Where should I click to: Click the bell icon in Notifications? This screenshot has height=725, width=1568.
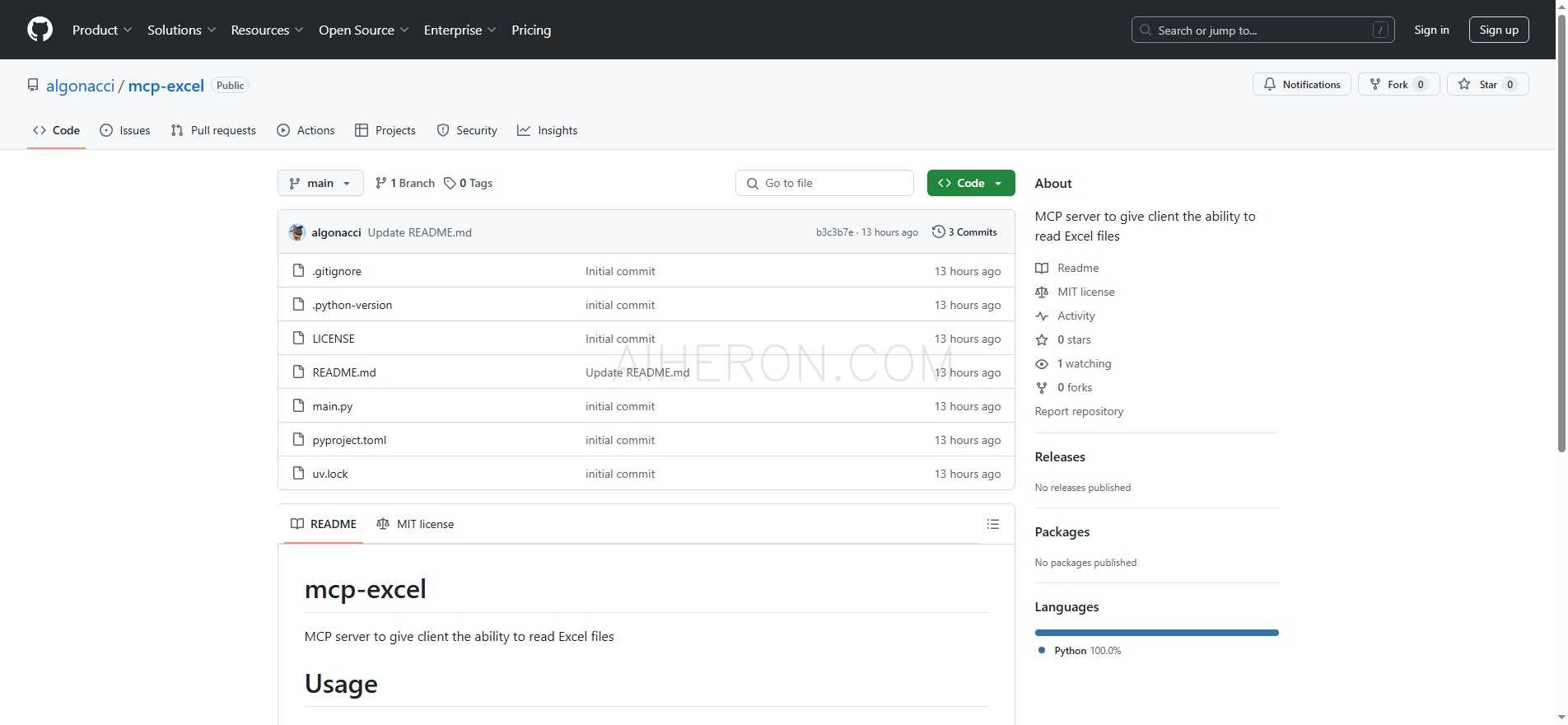(1270, 84)
